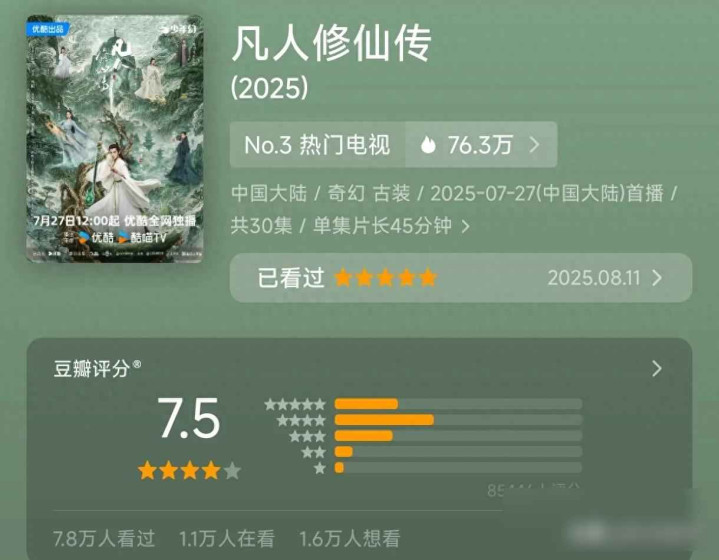Open the 76.3万 popularity chevron
The height and width of the screenshot is (560, 719).
(x=534, y=144)
